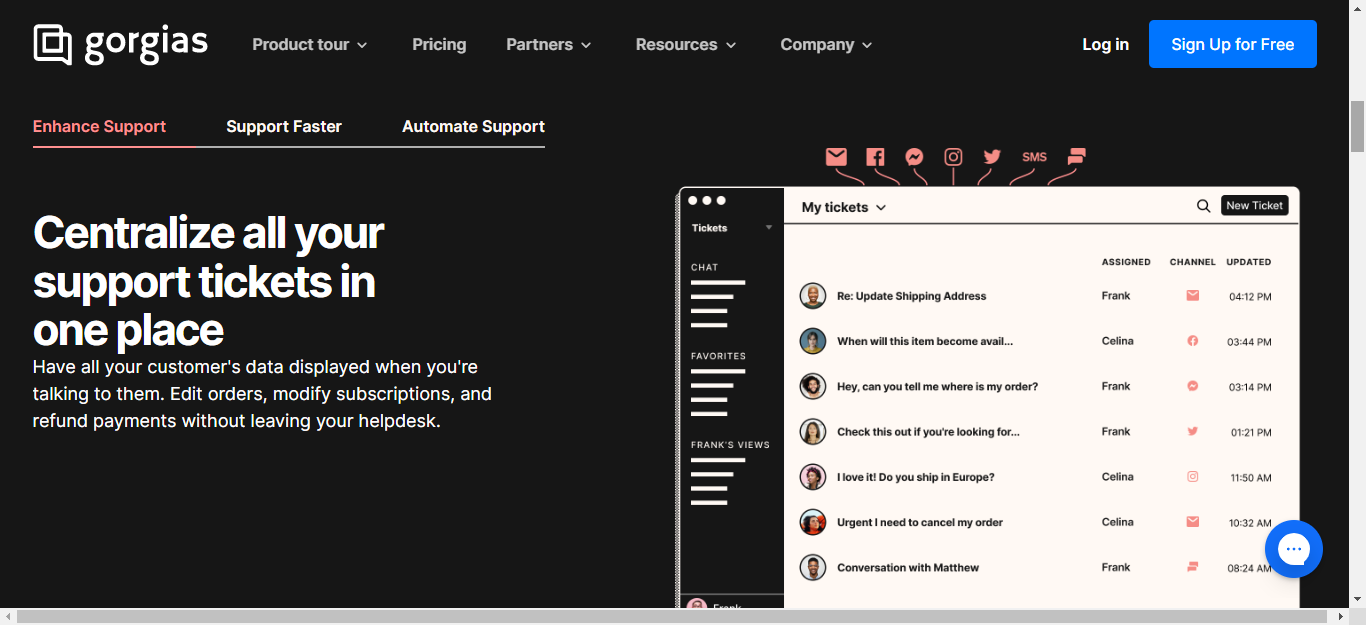Viewport: 1366px width, 625px height.
Task: Click avatar beside I love it! ticket
Action: [813, 477]
